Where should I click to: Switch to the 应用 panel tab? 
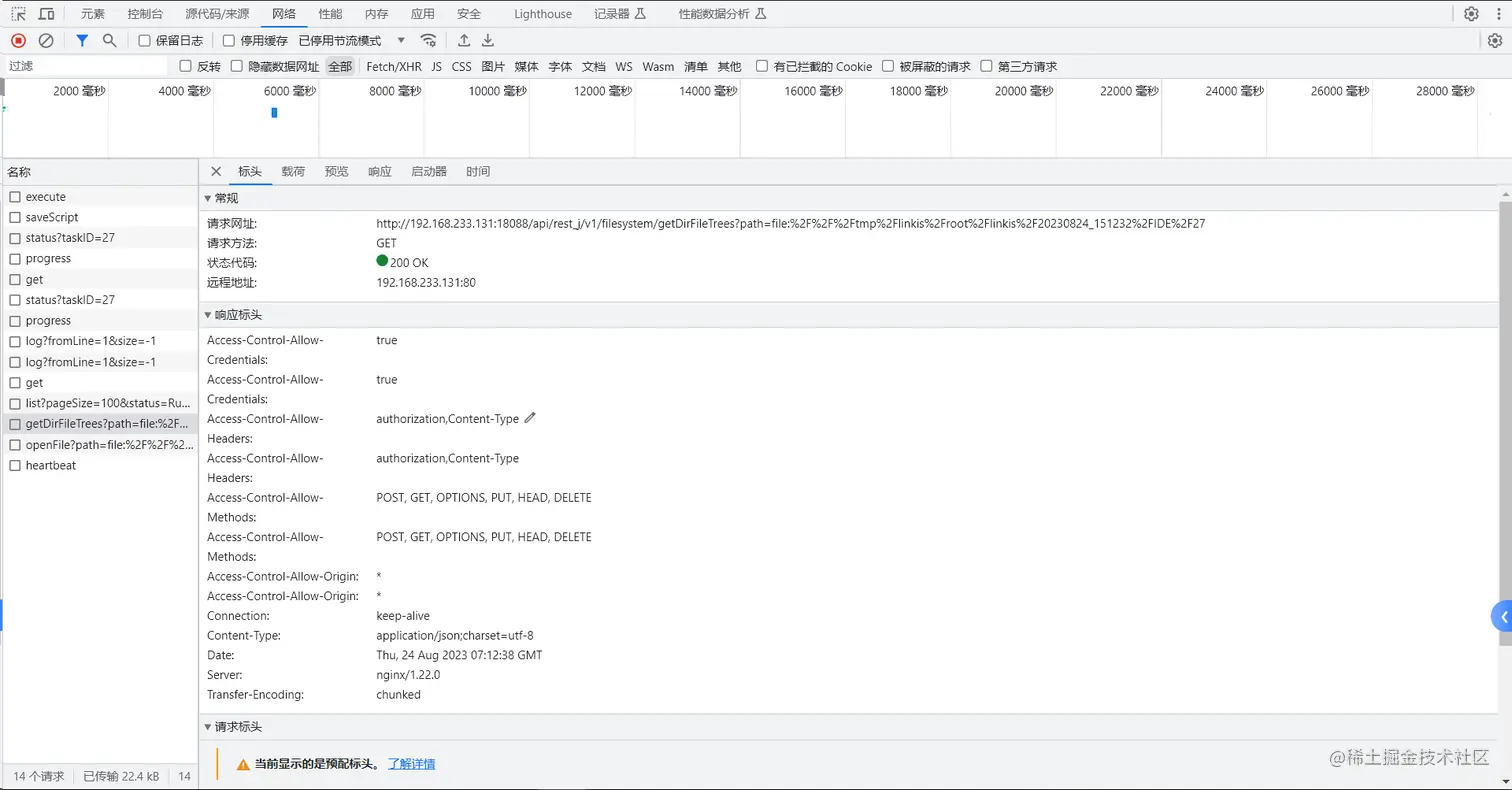tap(423, 14)
